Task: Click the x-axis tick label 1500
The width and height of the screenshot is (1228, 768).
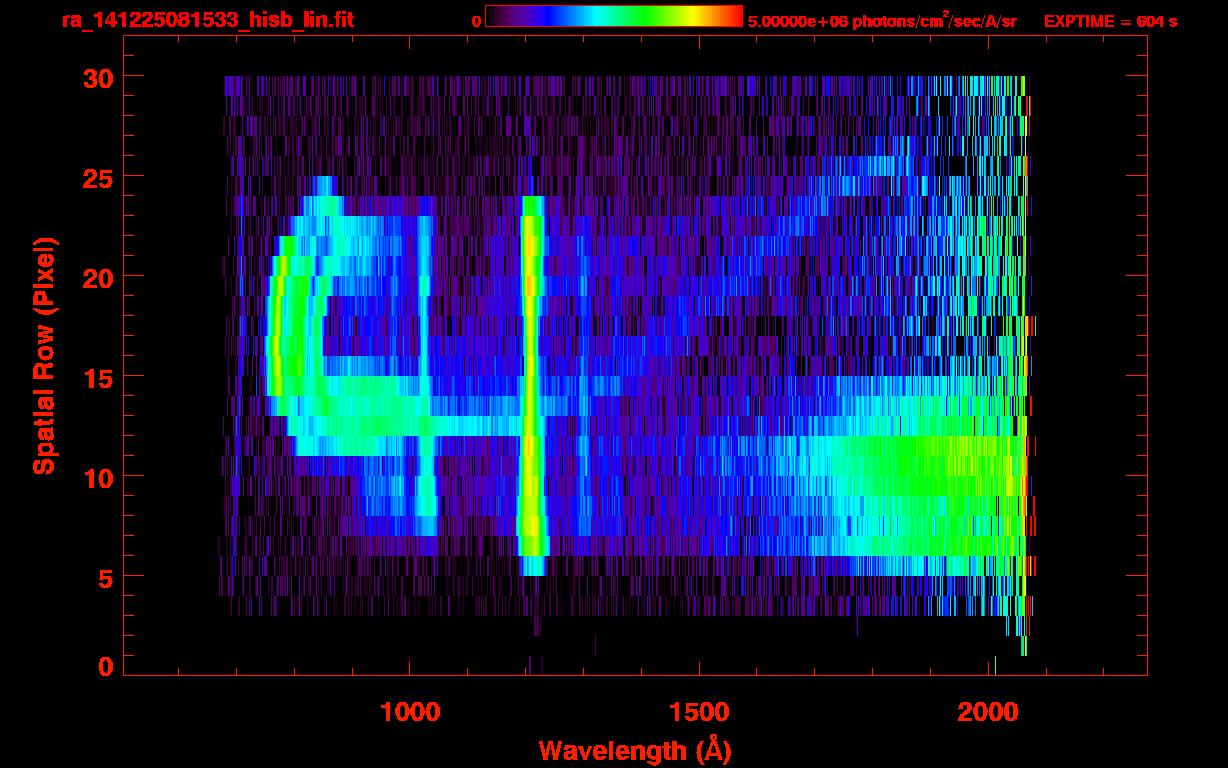Action: coord(700,712)
